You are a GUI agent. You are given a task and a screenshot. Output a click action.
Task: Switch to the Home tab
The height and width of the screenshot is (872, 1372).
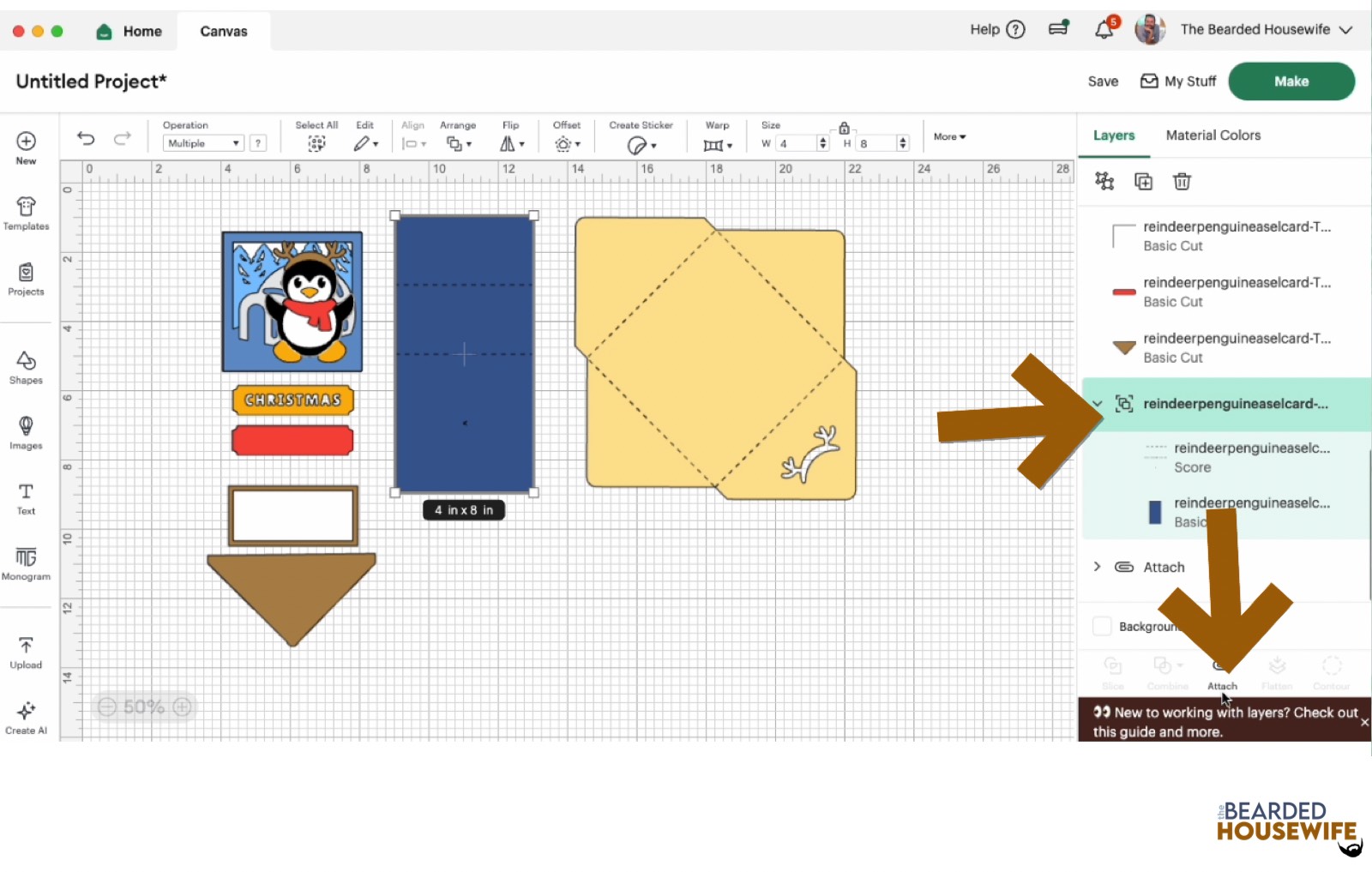pos(129,32)
